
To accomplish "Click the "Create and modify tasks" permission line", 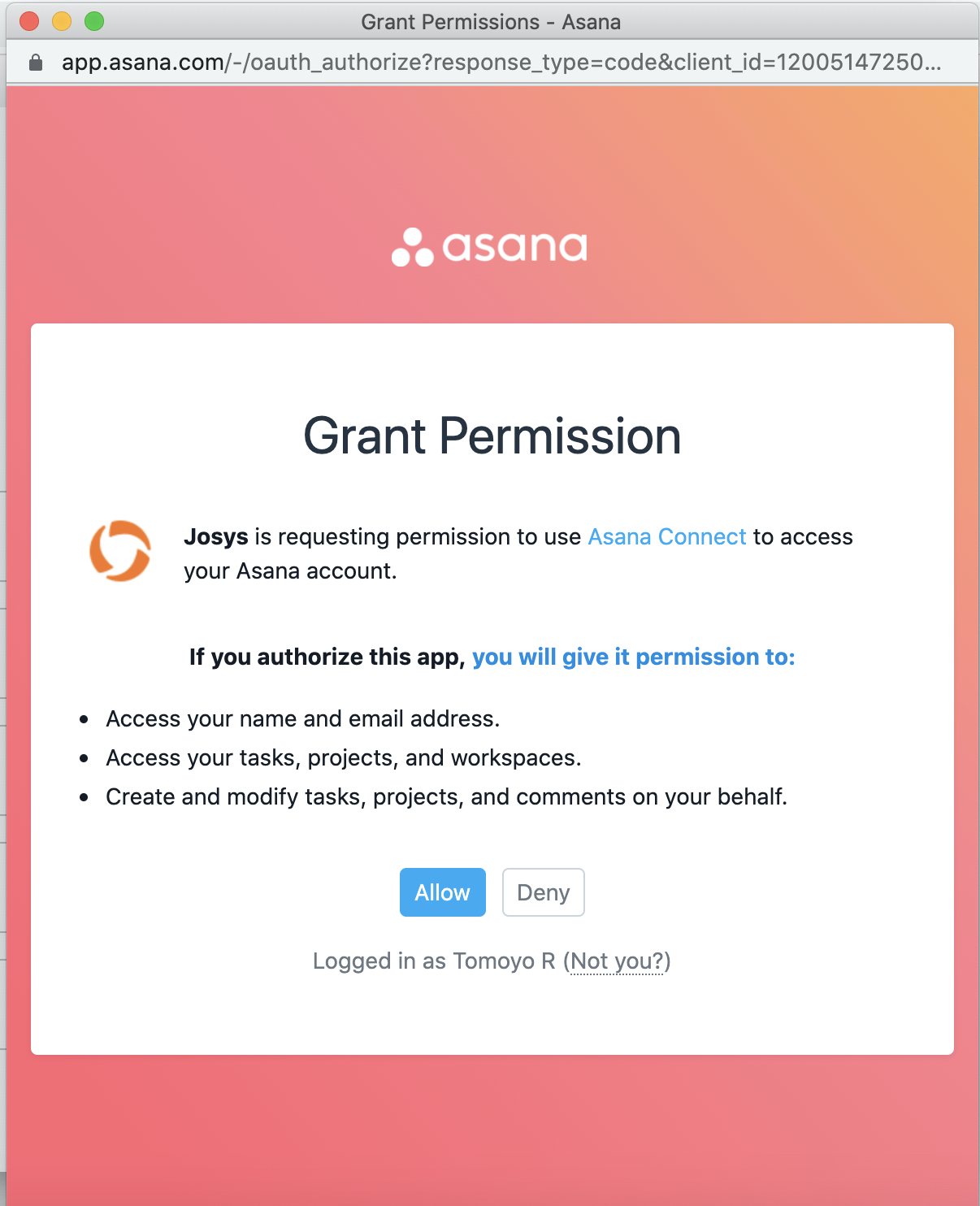I will (x=446, y=797).
